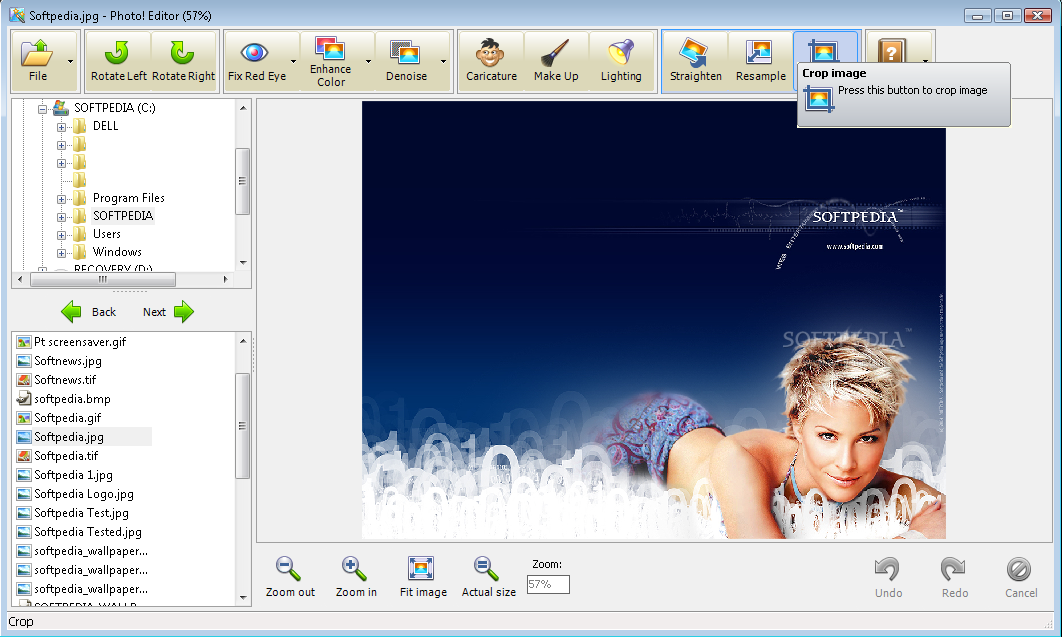Show image at Actual size
This screenshot has height=637, width=1062.
coord(488,577)
